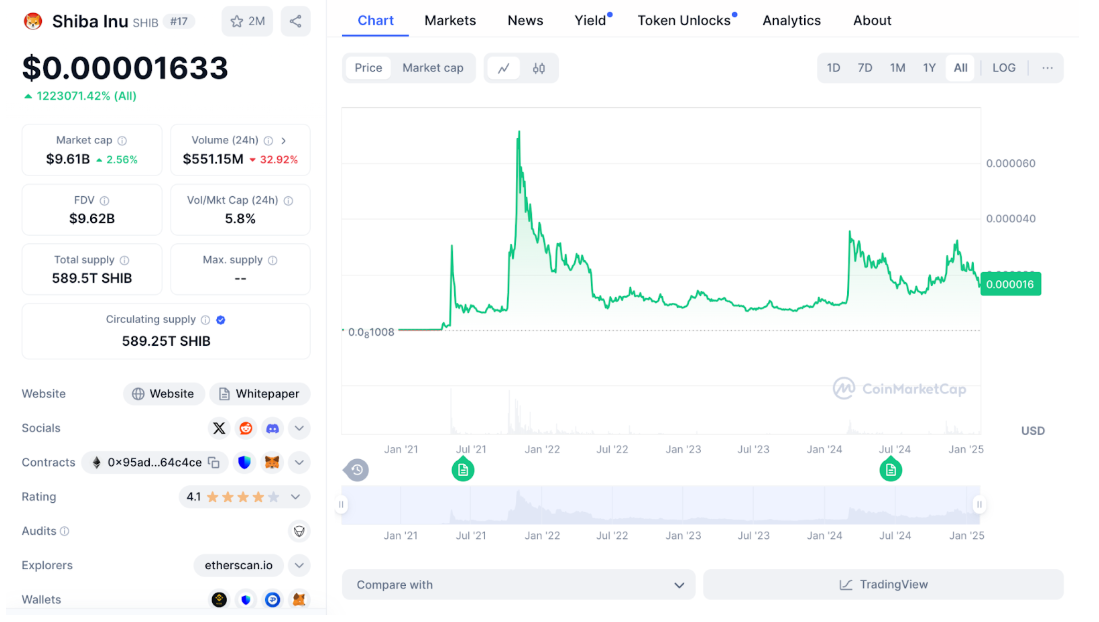Toggle LOG scale on chart
The width and height of the screenshot is (1099, 622).
tap(1003, 68)
